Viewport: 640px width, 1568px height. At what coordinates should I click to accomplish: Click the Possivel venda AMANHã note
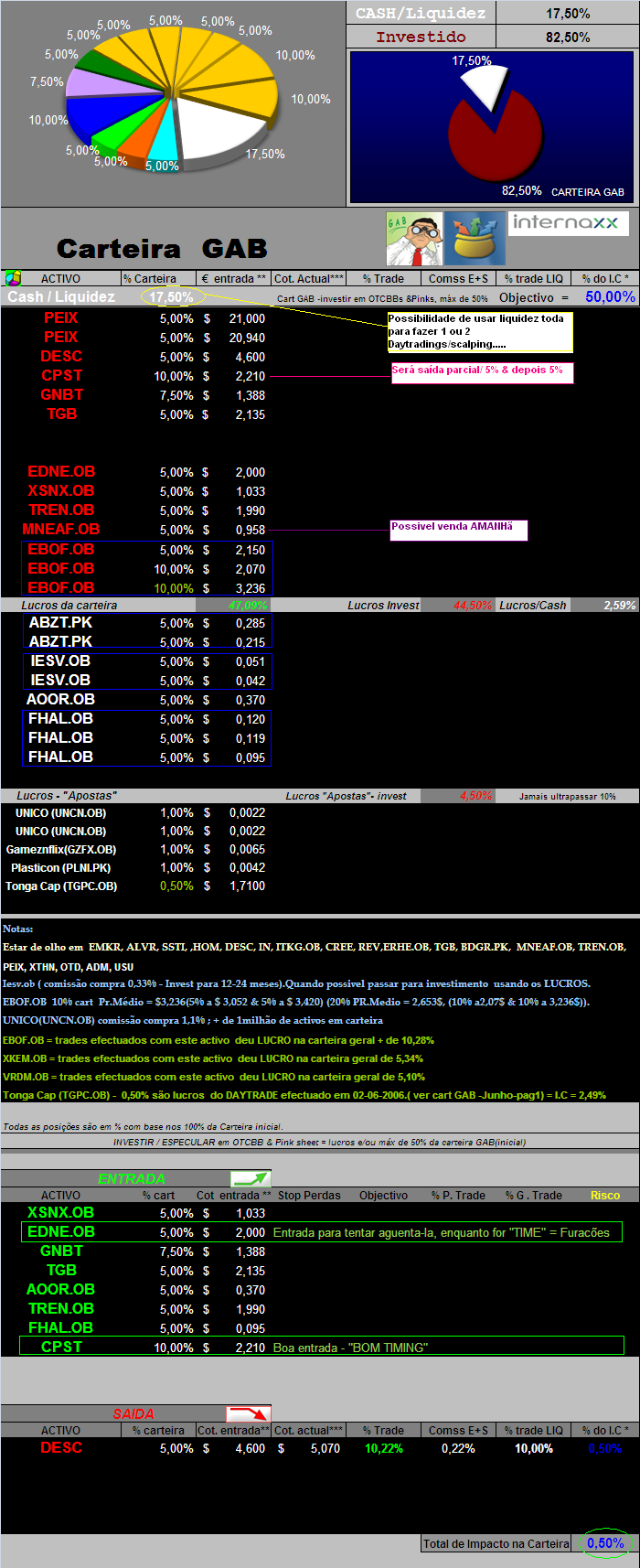459,530
